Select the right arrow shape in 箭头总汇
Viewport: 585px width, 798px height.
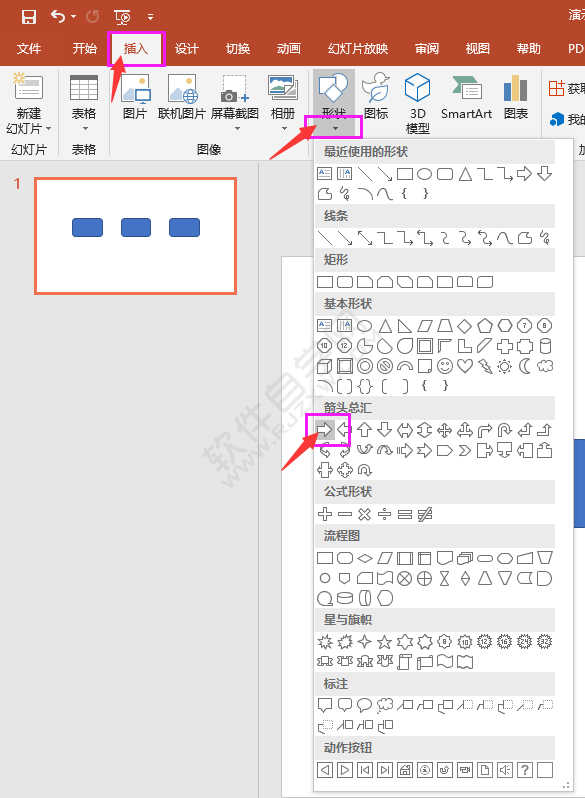click(x=324, y=430)
